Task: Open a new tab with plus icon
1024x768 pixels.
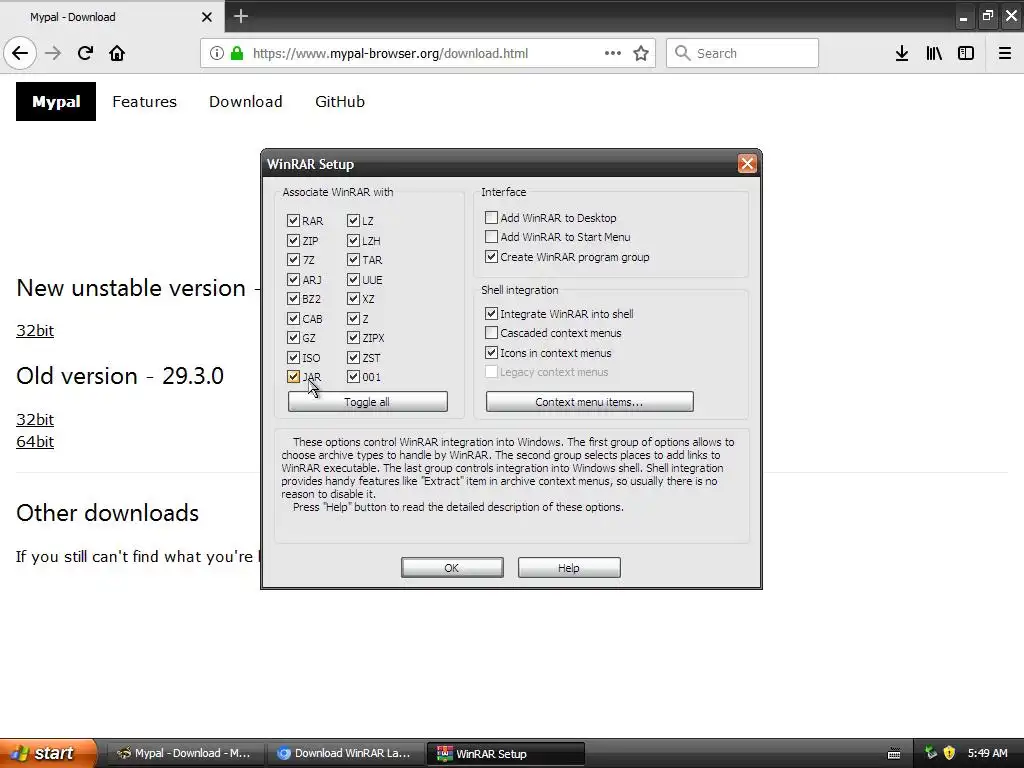Action: coord(240,16)
